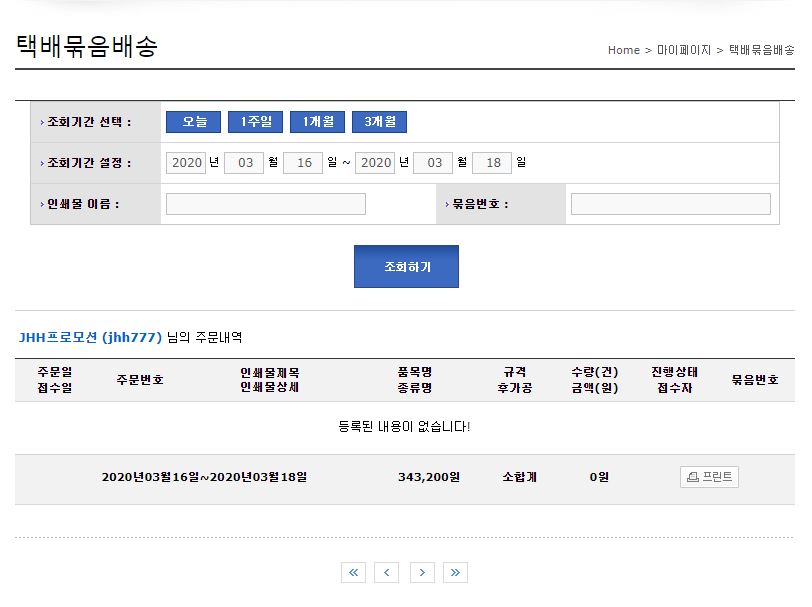Click the end month field
Viewport: 812px width, 607px height.
coord(433,163)
